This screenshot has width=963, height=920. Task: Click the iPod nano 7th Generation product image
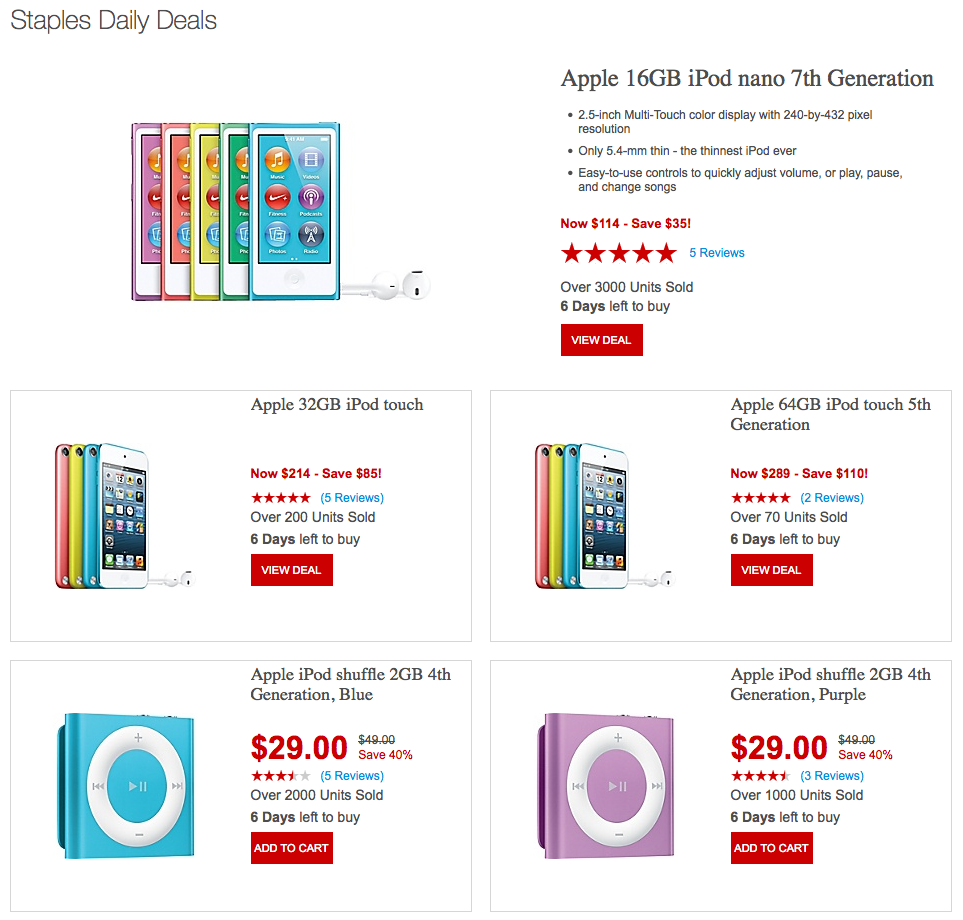pos(280,212)
